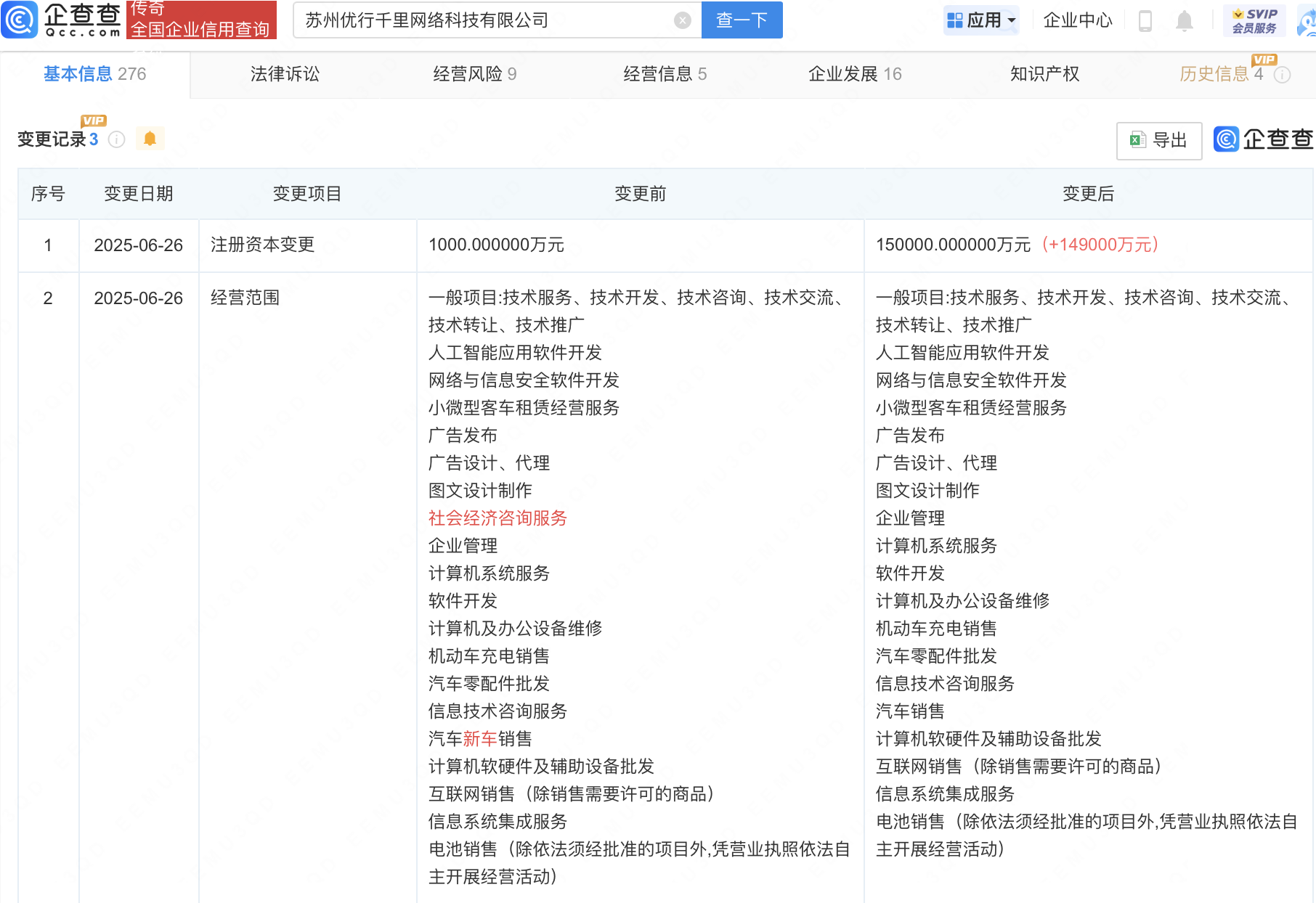Click the 1000.000000万元 before value
The image size is (1316, 903).
(496, 245)
